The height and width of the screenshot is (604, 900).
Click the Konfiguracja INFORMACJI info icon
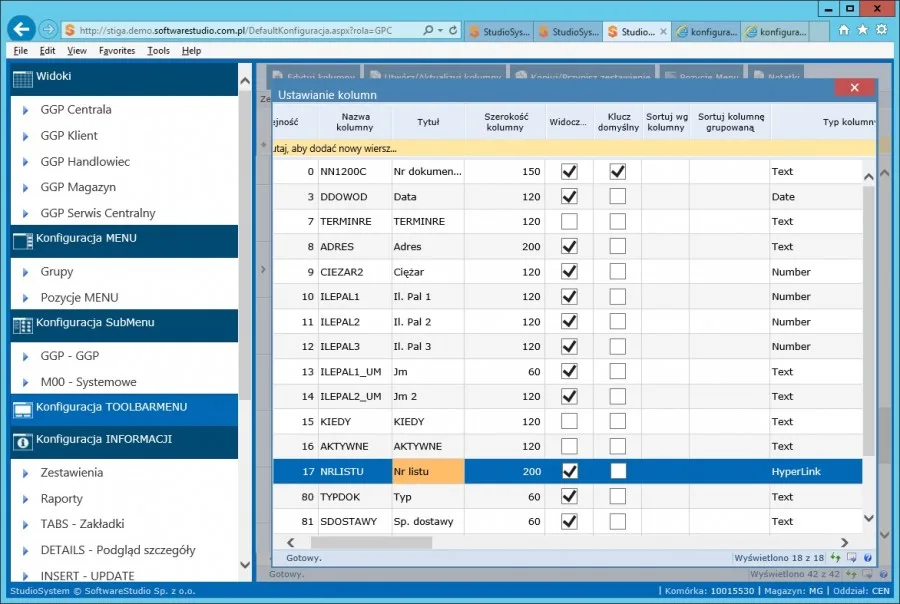coord(22,442)
